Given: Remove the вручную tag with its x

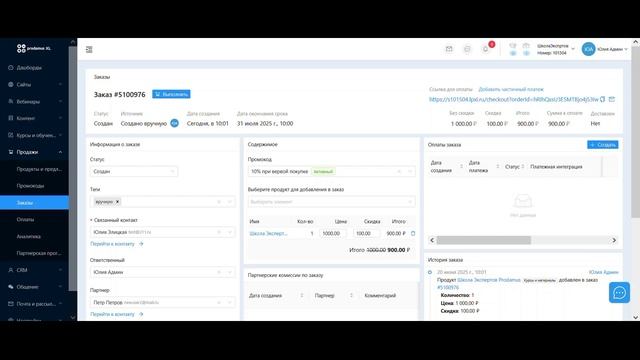Looking at the screenshot, I should [118, 202].
